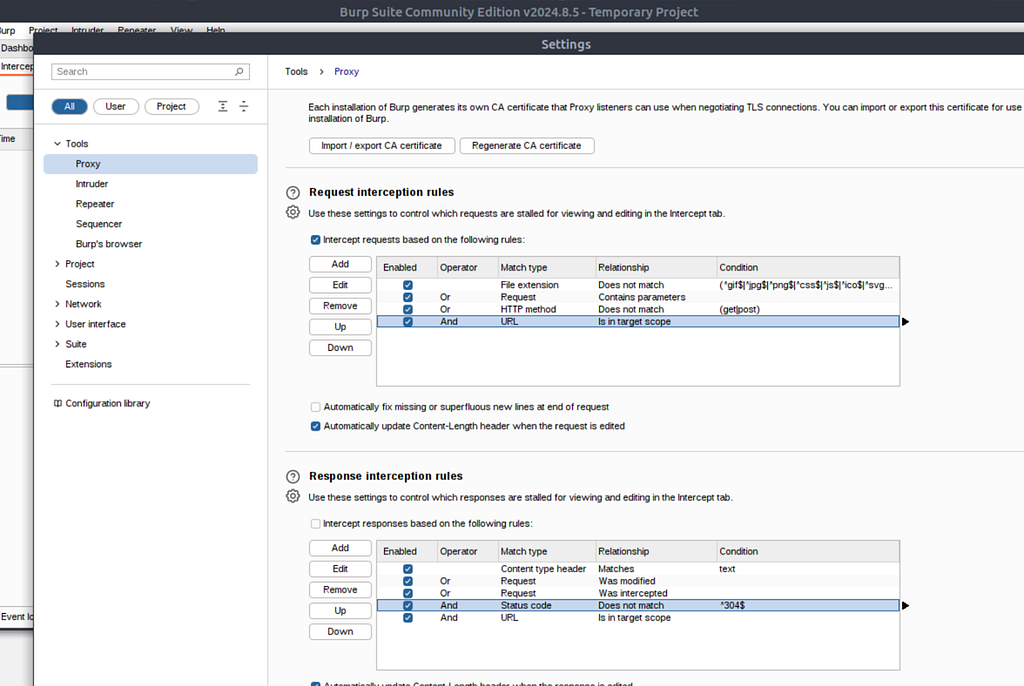Remove the selected request interception rule

coord(340,306)
